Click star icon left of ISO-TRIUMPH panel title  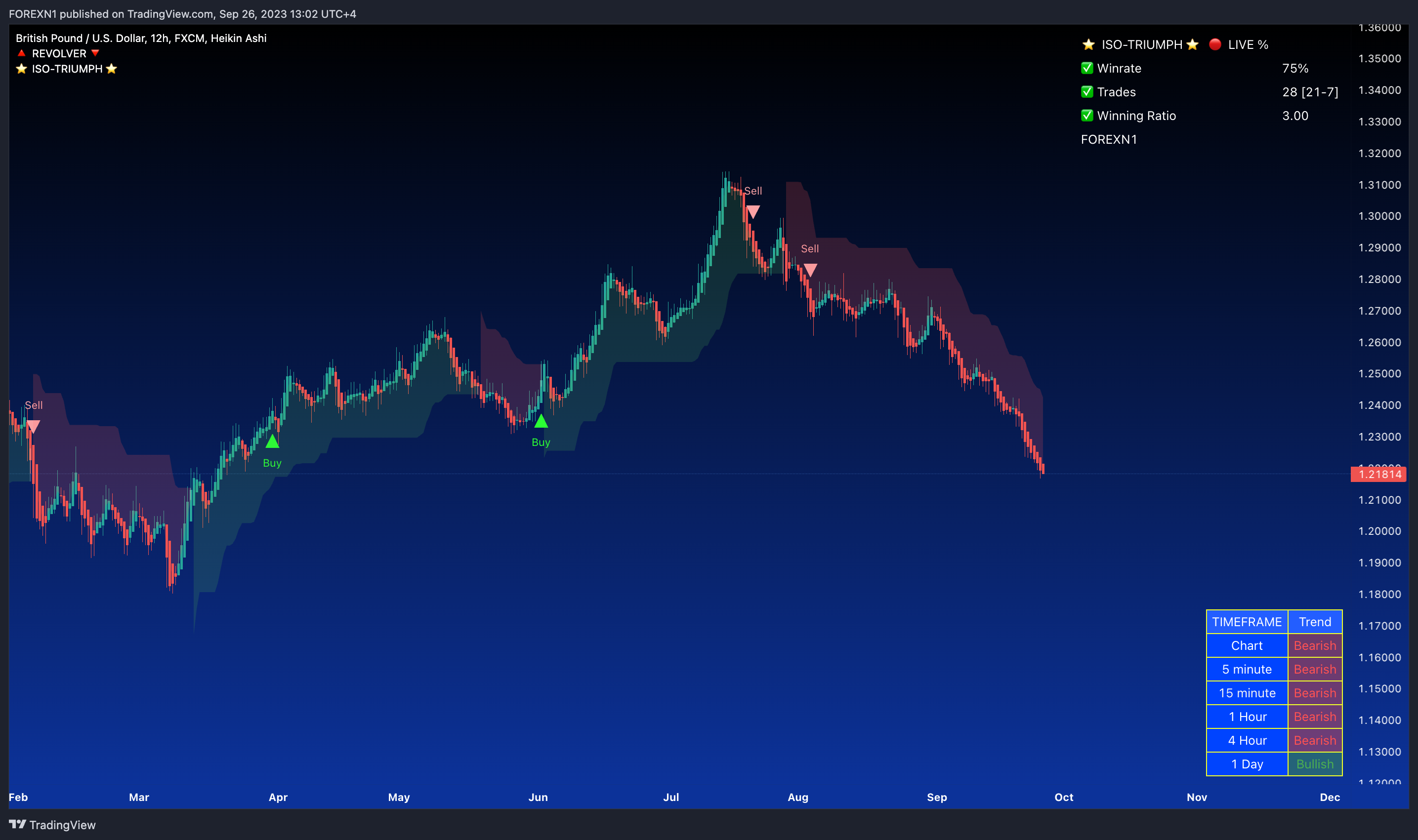coord(1088,44)
